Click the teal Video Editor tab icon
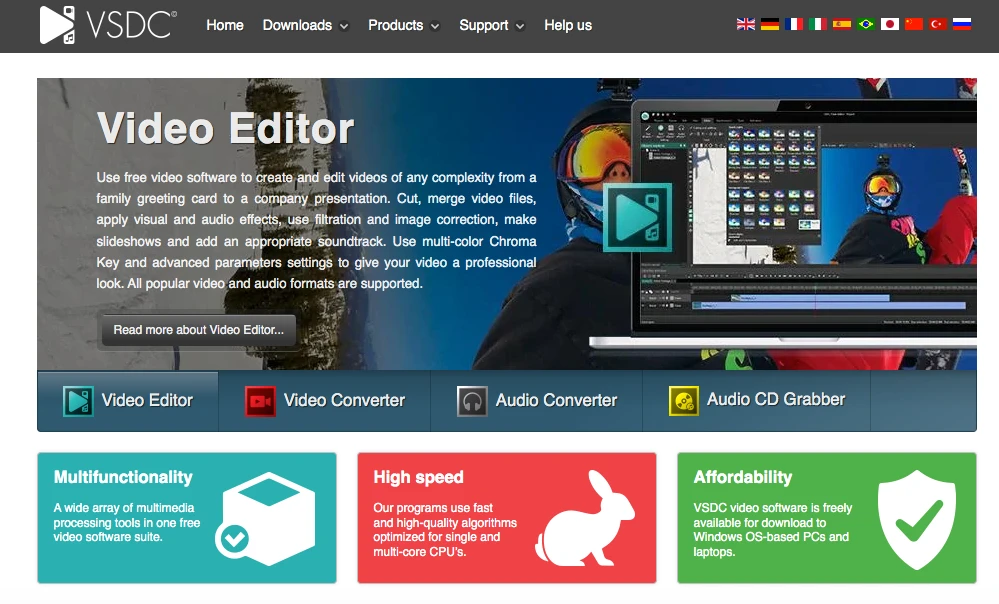The height and width of the screenshot is (604, 999). pos(78,401)
